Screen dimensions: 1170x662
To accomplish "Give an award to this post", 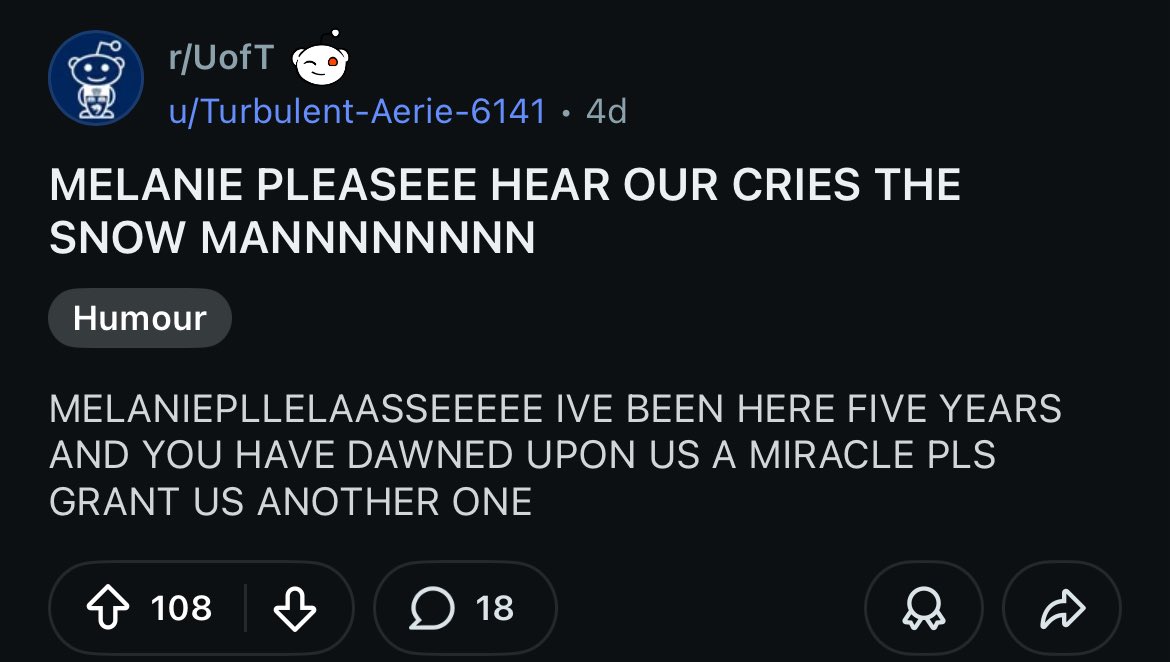I will pos(923,608).
